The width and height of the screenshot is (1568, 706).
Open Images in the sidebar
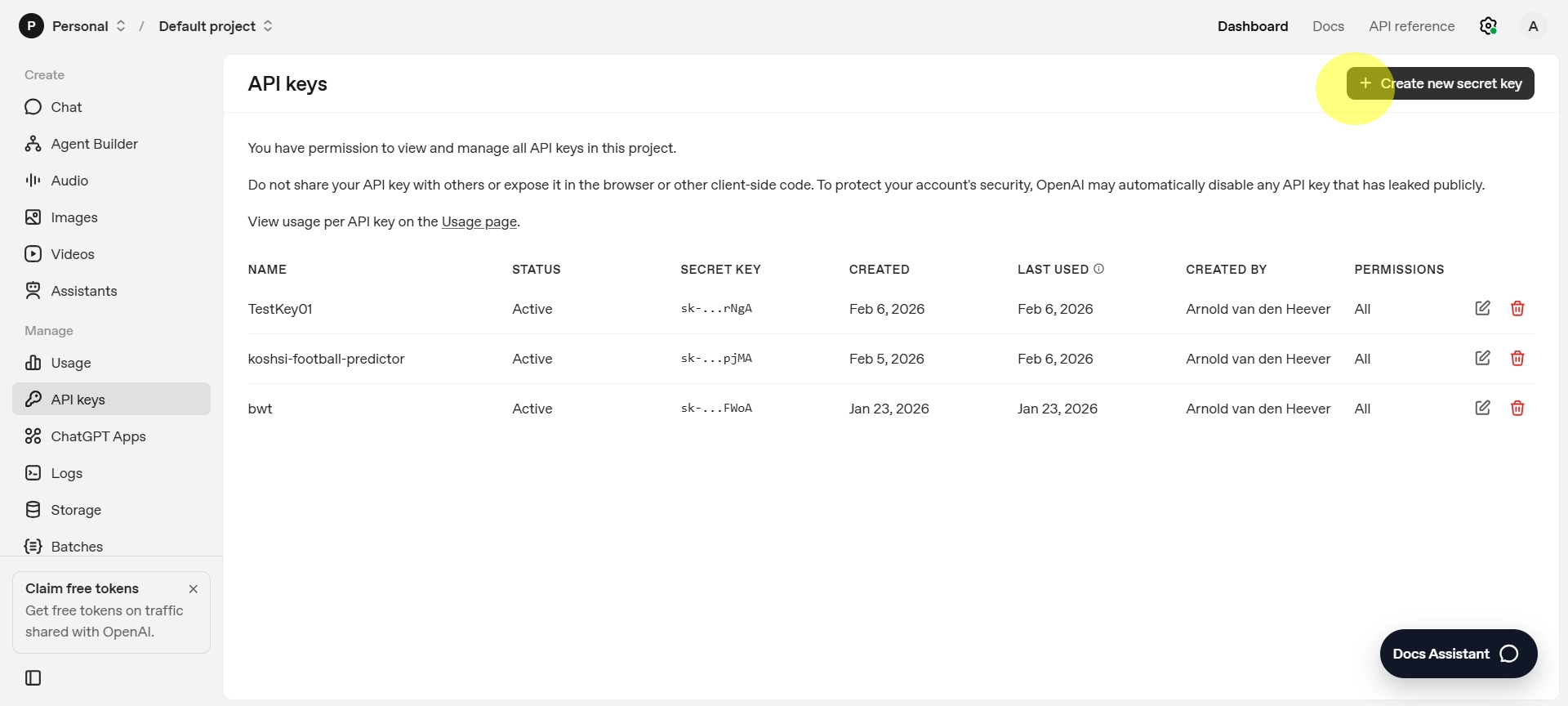pyautogui.click(x=111, y=217)
